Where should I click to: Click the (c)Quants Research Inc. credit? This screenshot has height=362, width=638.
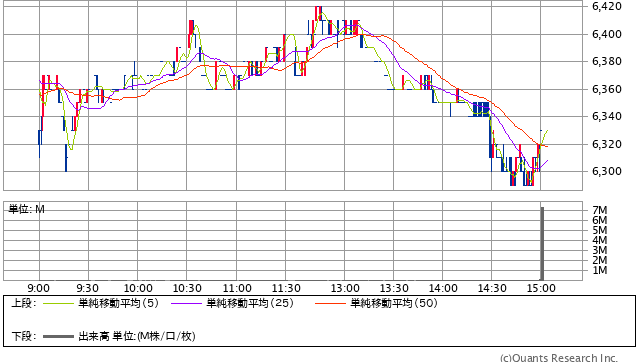[x=559, y=358]
